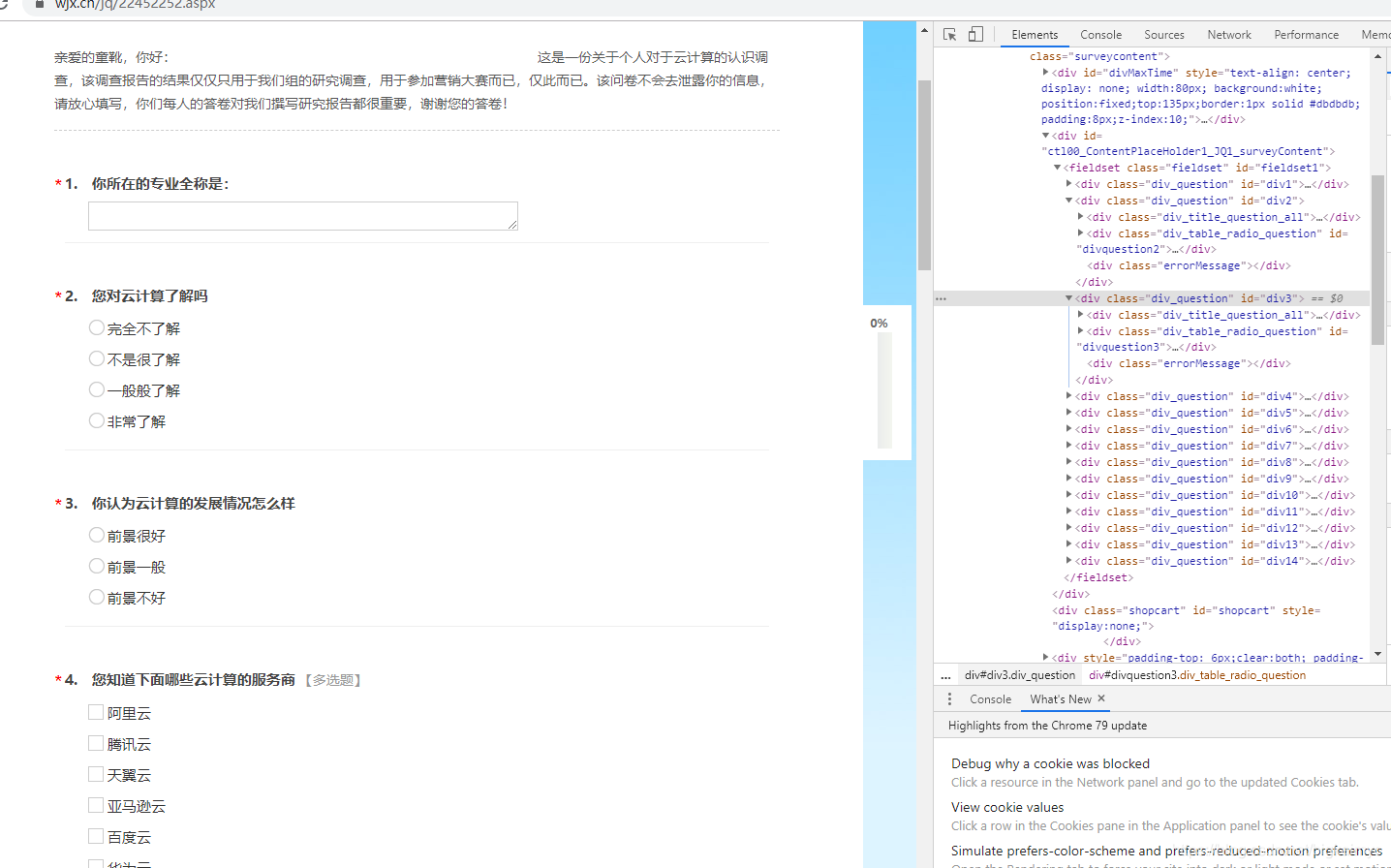Expand the div4 question node
The image size is (1391, 868).
(1068, 396)
